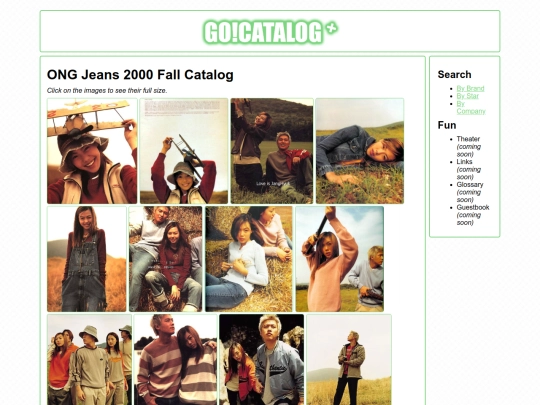Open person lying on grass in denim jacket

coord(360,151)
